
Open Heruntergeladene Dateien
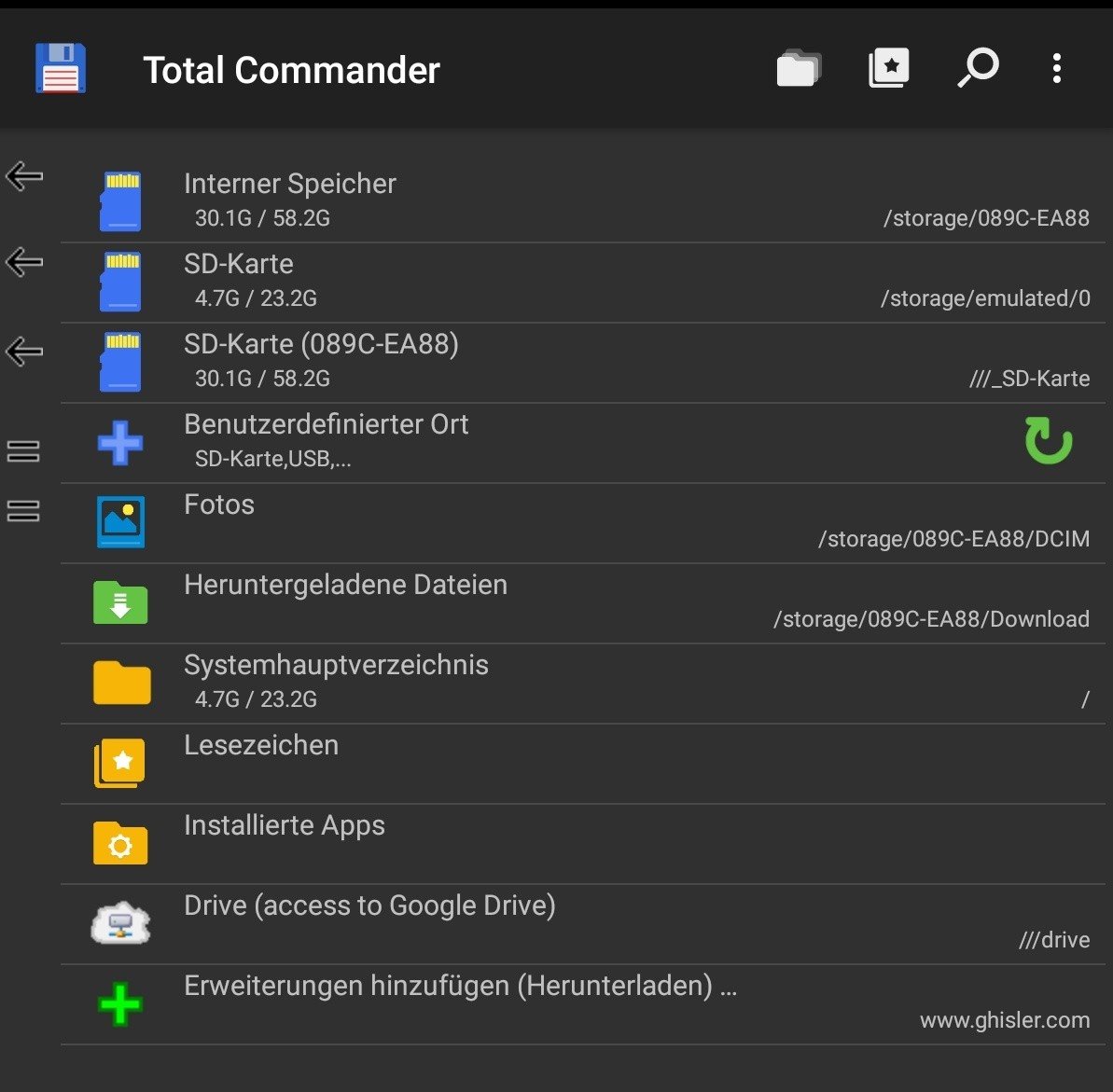583,603
